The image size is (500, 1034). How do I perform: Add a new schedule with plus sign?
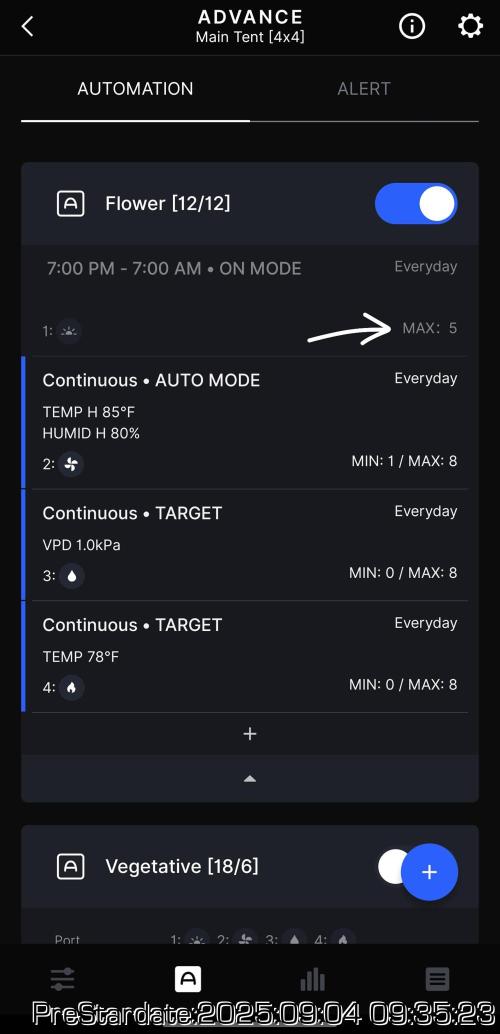249,734
